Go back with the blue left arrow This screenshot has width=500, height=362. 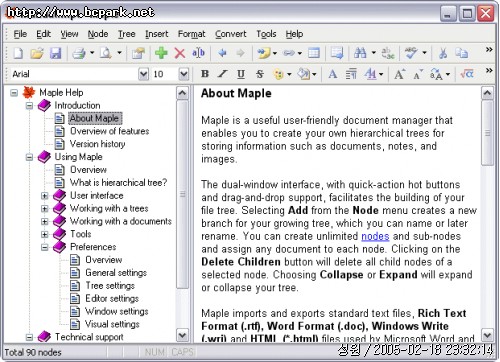coord(222,53)
